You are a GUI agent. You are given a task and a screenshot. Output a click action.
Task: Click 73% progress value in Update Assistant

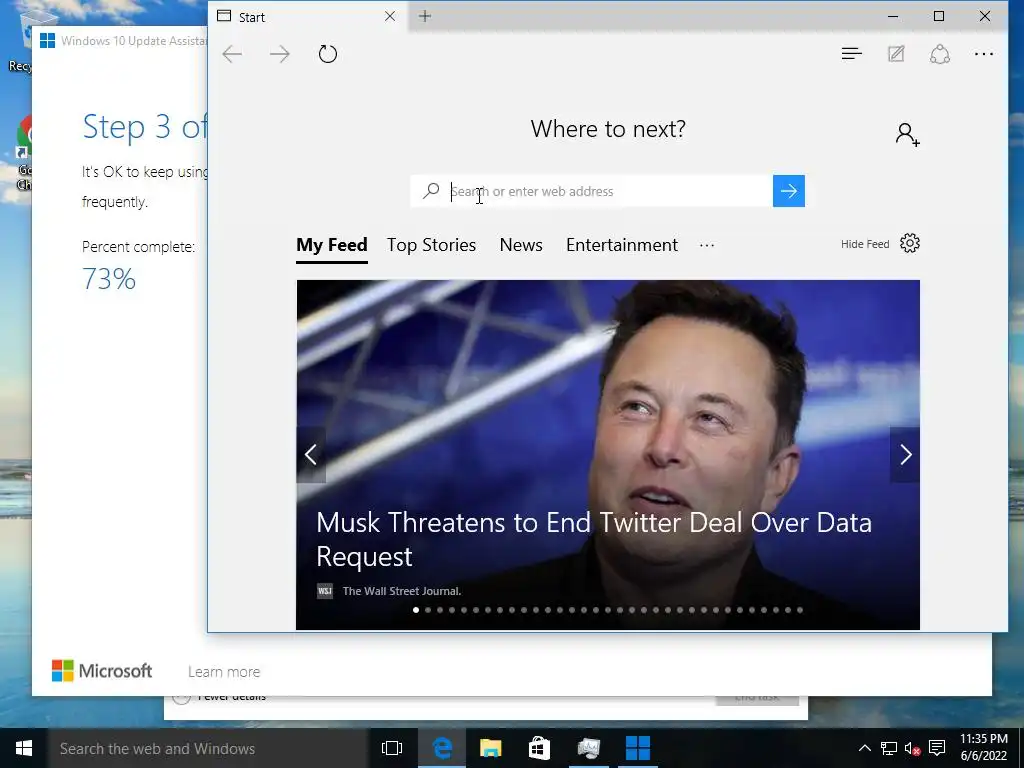pos(109,280)
